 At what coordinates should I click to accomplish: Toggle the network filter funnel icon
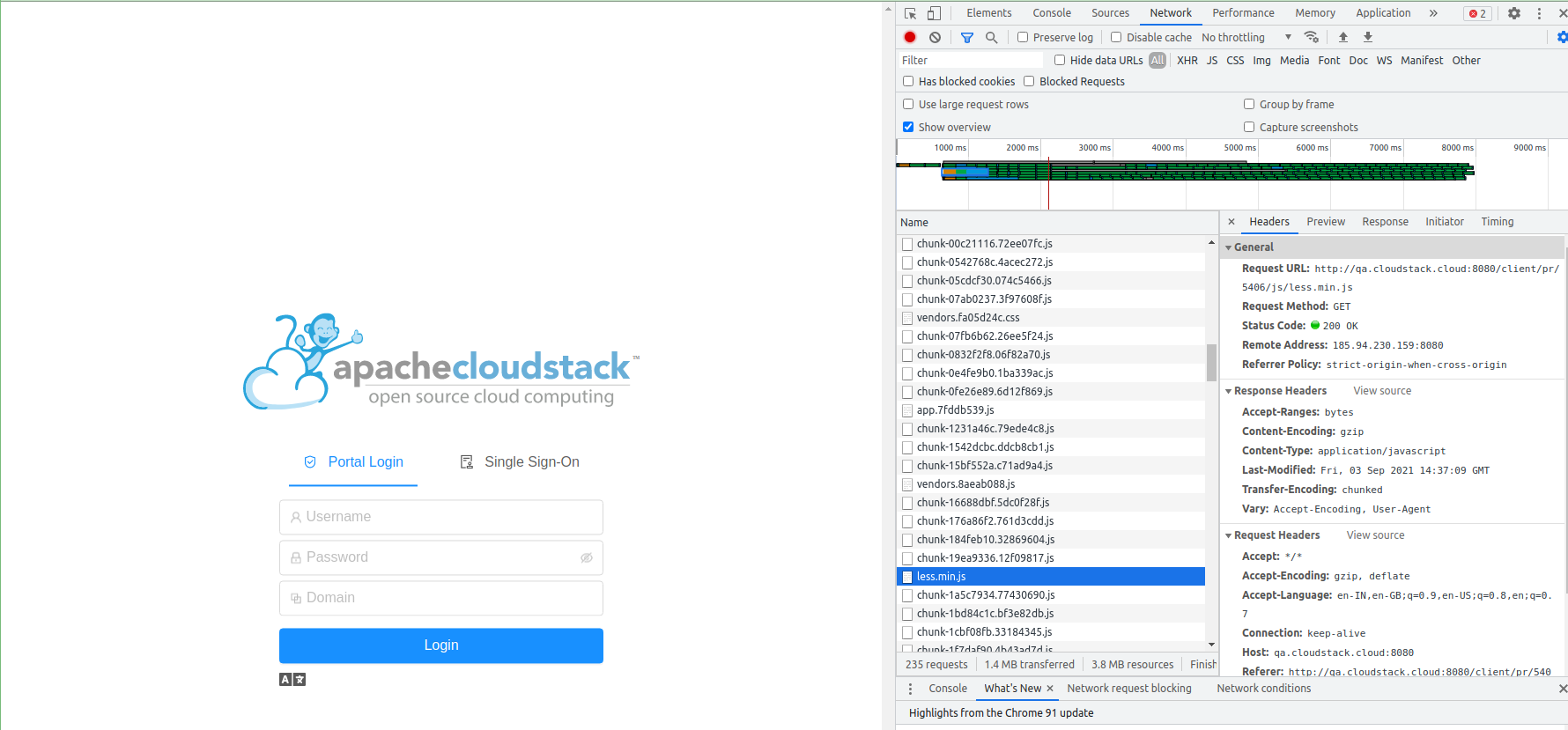967,37
